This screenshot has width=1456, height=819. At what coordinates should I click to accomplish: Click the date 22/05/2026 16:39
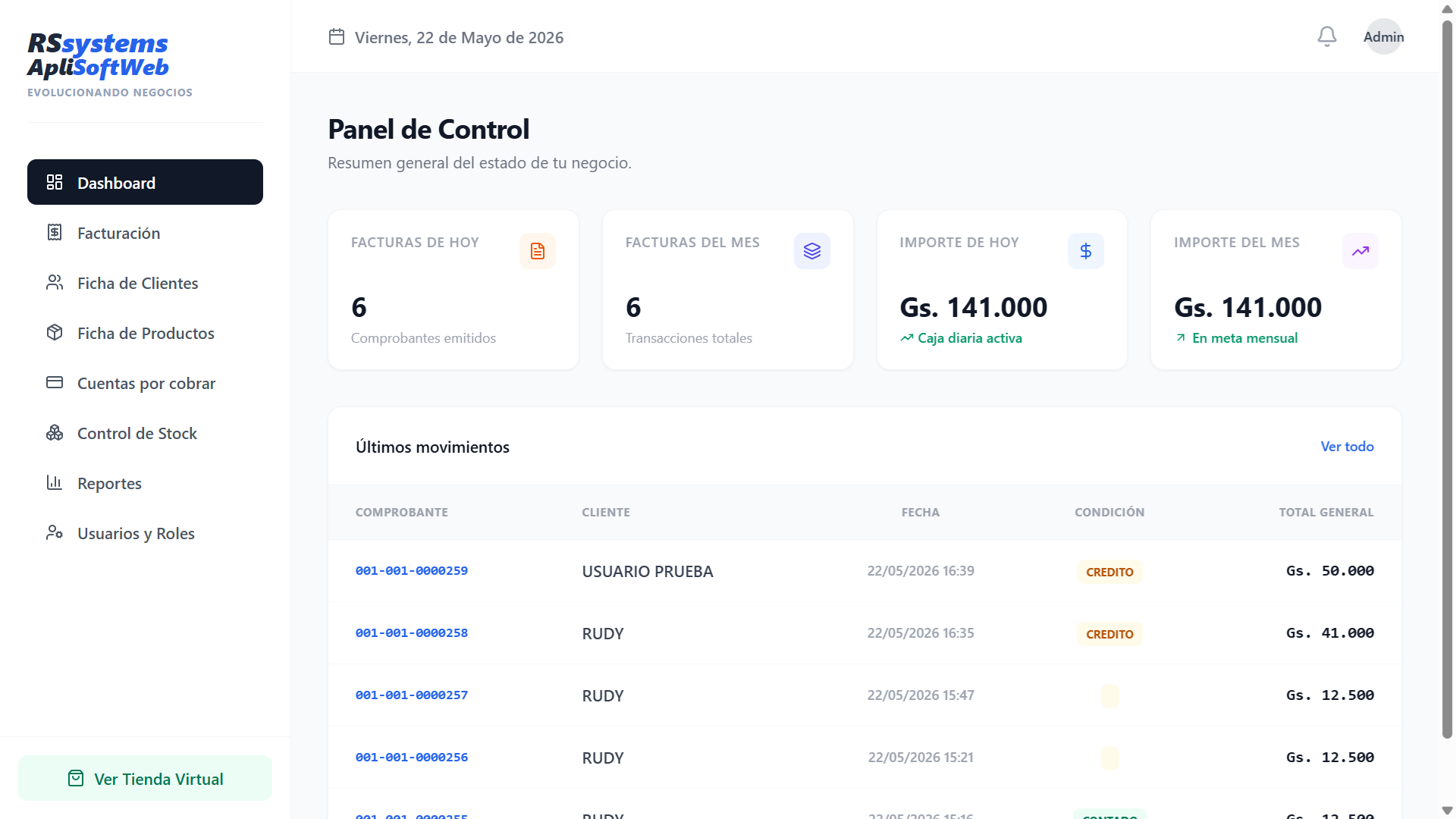click(x=921, y=570)
